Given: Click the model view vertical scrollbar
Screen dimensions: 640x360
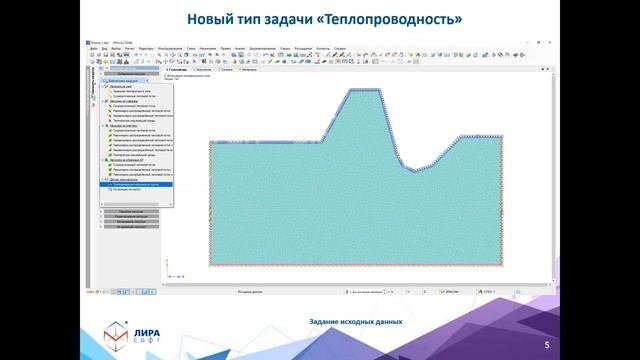Looking at the screenshot, I should [x=553, y=178].
